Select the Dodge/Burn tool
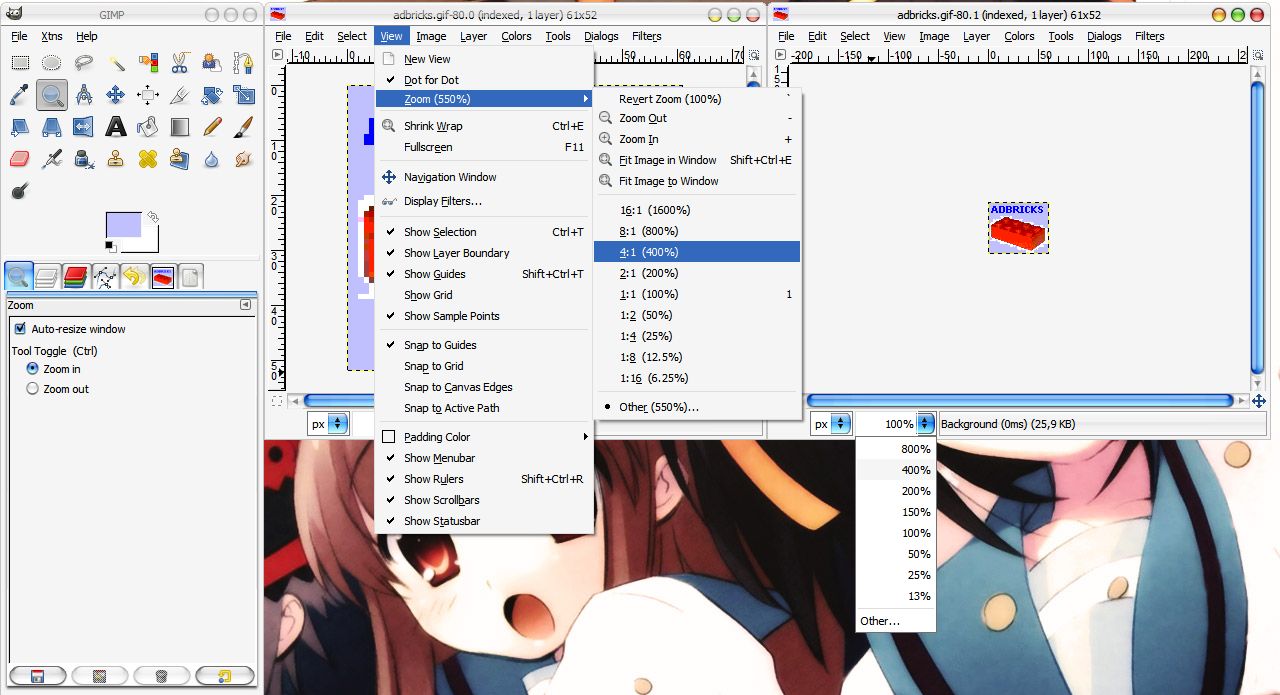 [19, 190]
